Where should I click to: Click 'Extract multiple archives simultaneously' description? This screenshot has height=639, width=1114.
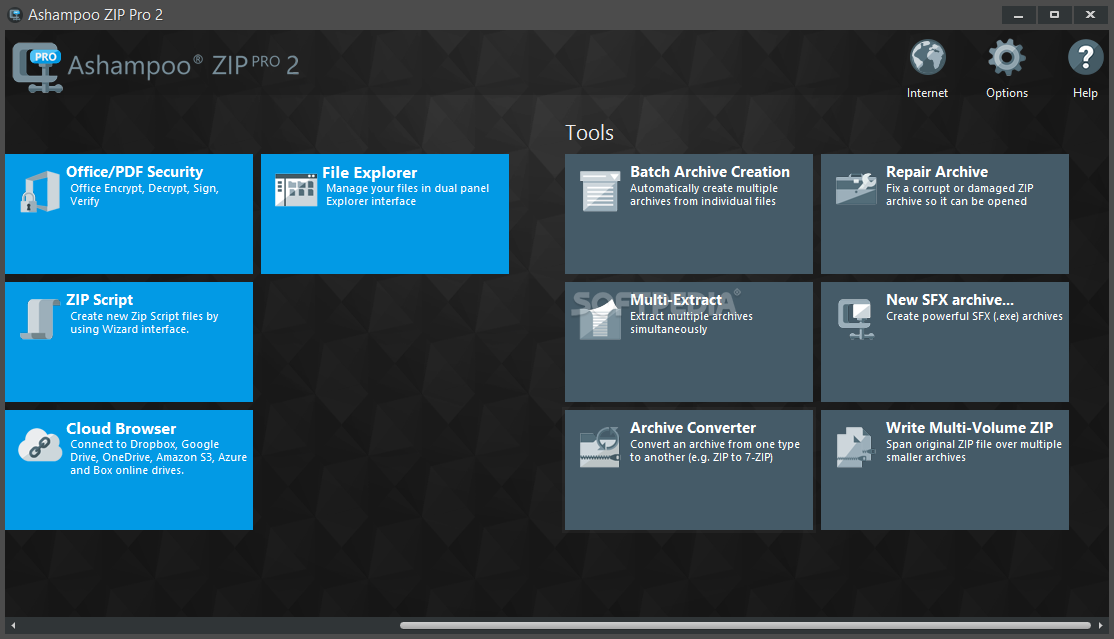(691, 323)
